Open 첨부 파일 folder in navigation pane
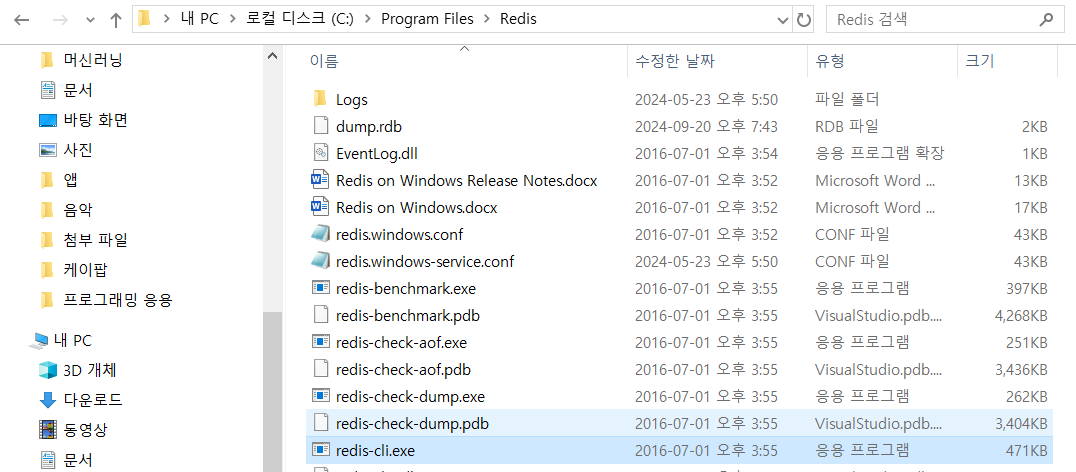This screenshot has height=472, width=1076. pos(95,239)
